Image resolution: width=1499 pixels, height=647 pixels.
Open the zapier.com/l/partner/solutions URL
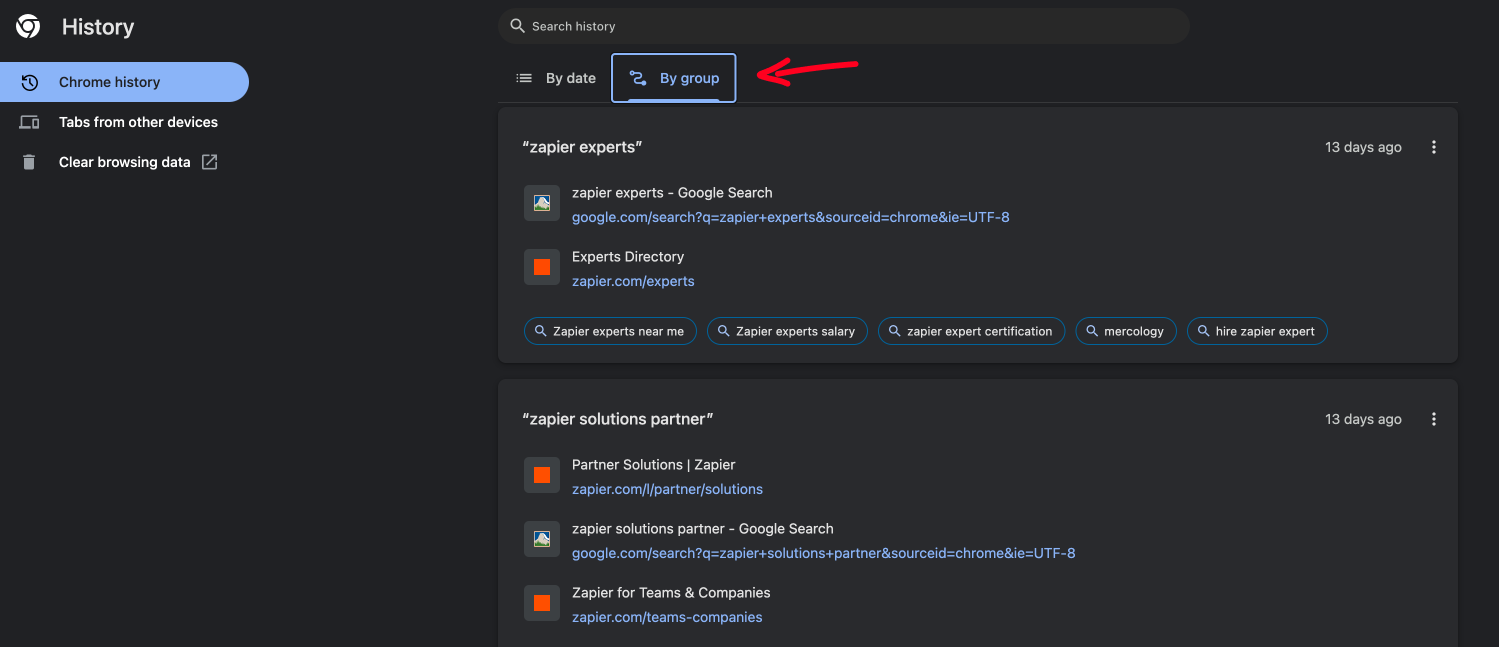667,489
